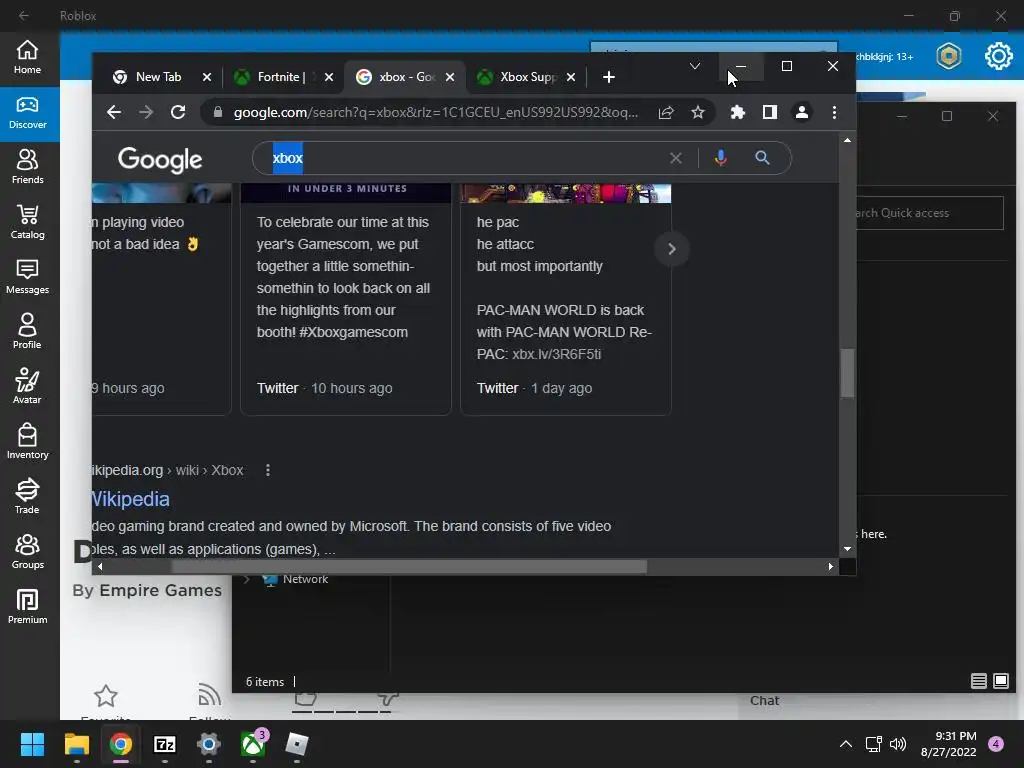Open the Wikipedia search result
Image resolution: width=1024 pixels, height=768 pixels.
pos(131,499)
